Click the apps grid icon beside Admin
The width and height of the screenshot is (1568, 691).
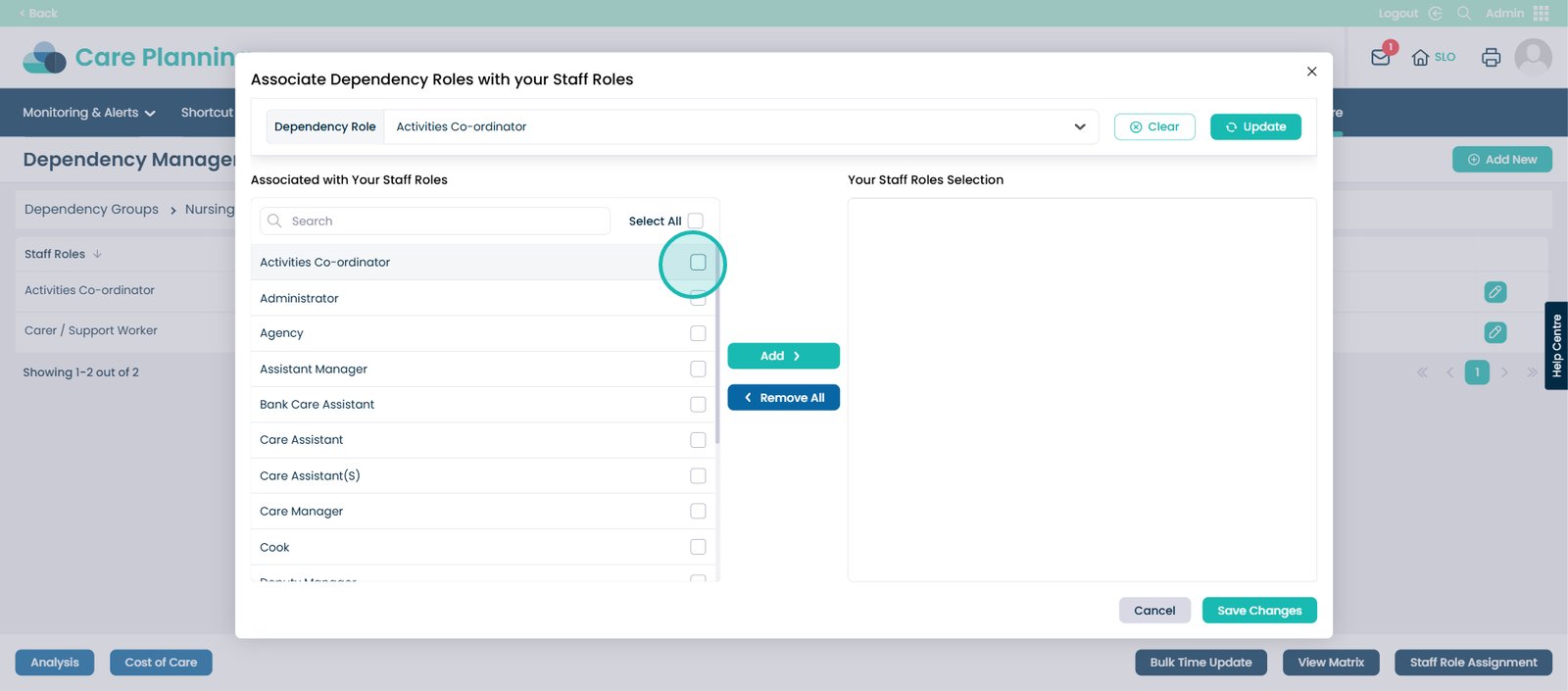point(1542,13)
